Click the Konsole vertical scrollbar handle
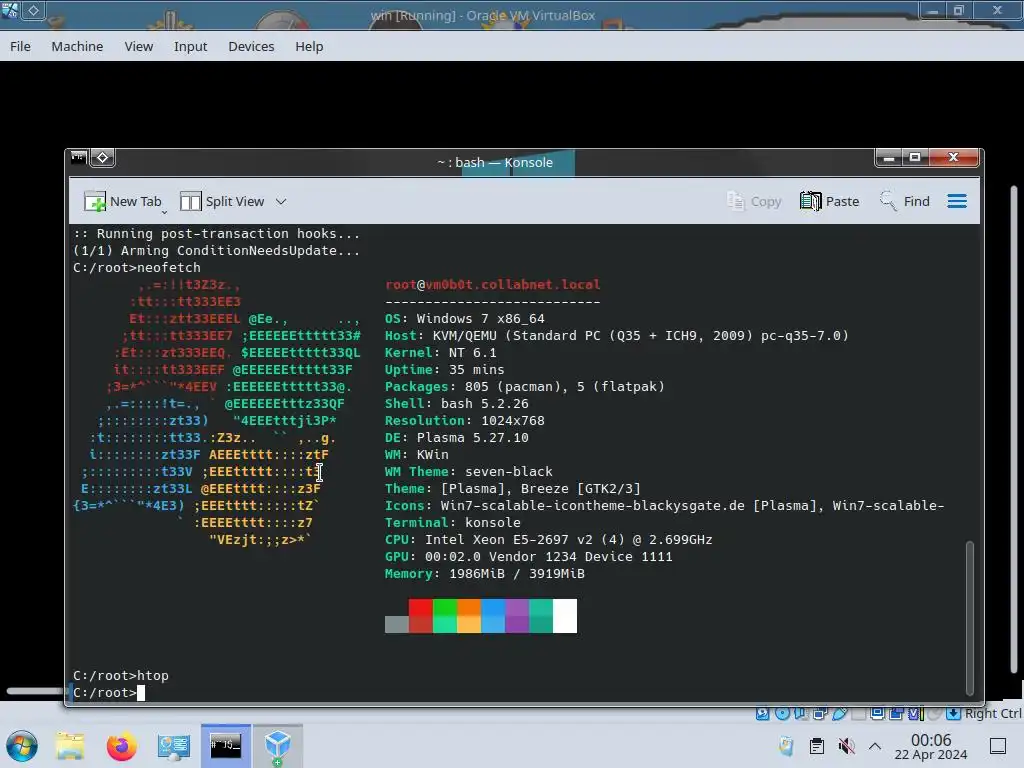Image resolution: width=1024 pixels, height=768 pixels. (x=970, y=618)
